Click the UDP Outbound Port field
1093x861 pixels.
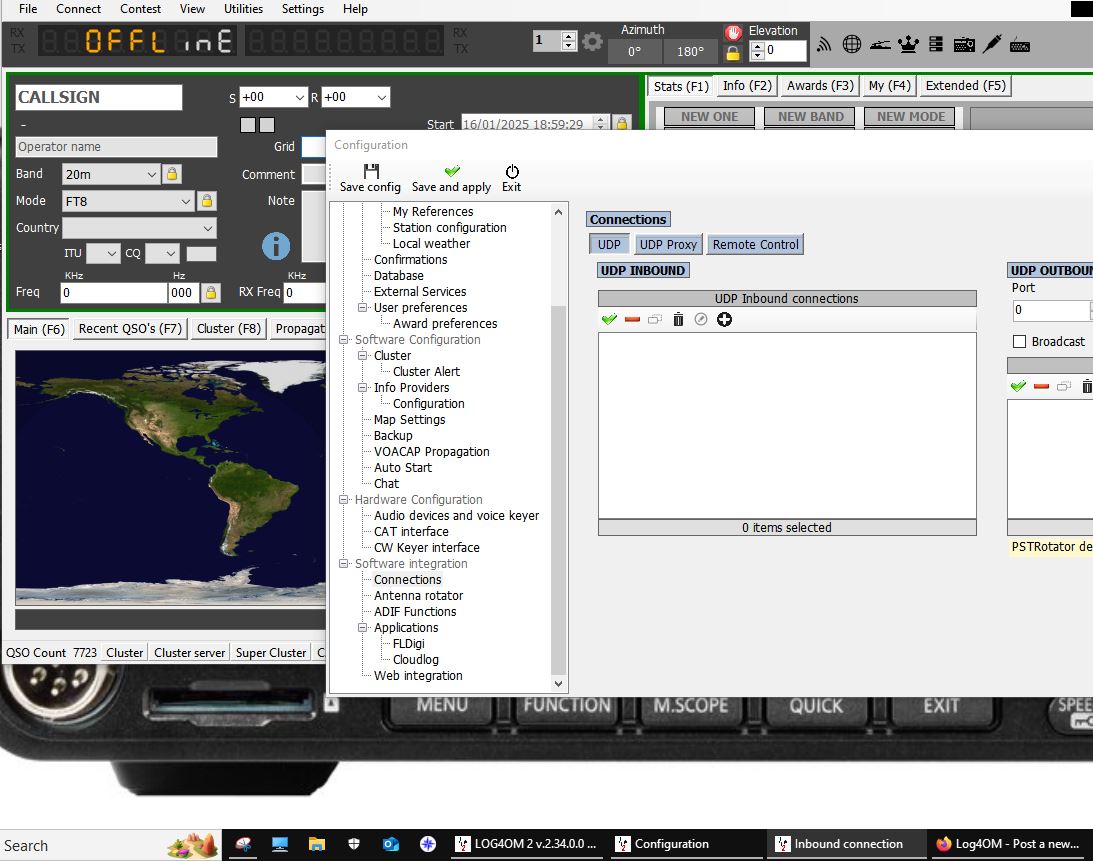(1053, 310)
